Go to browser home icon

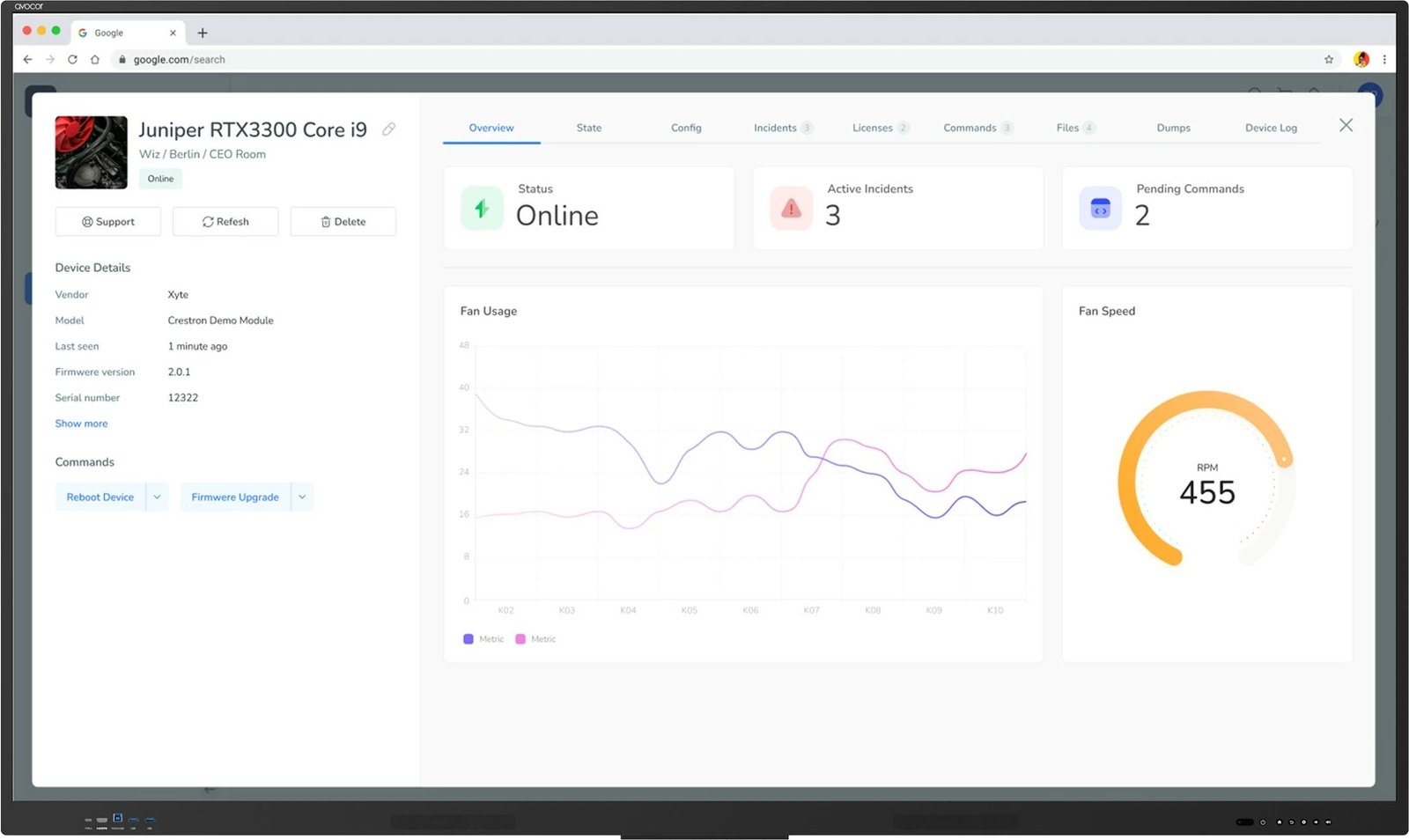[x=95, y=60]
